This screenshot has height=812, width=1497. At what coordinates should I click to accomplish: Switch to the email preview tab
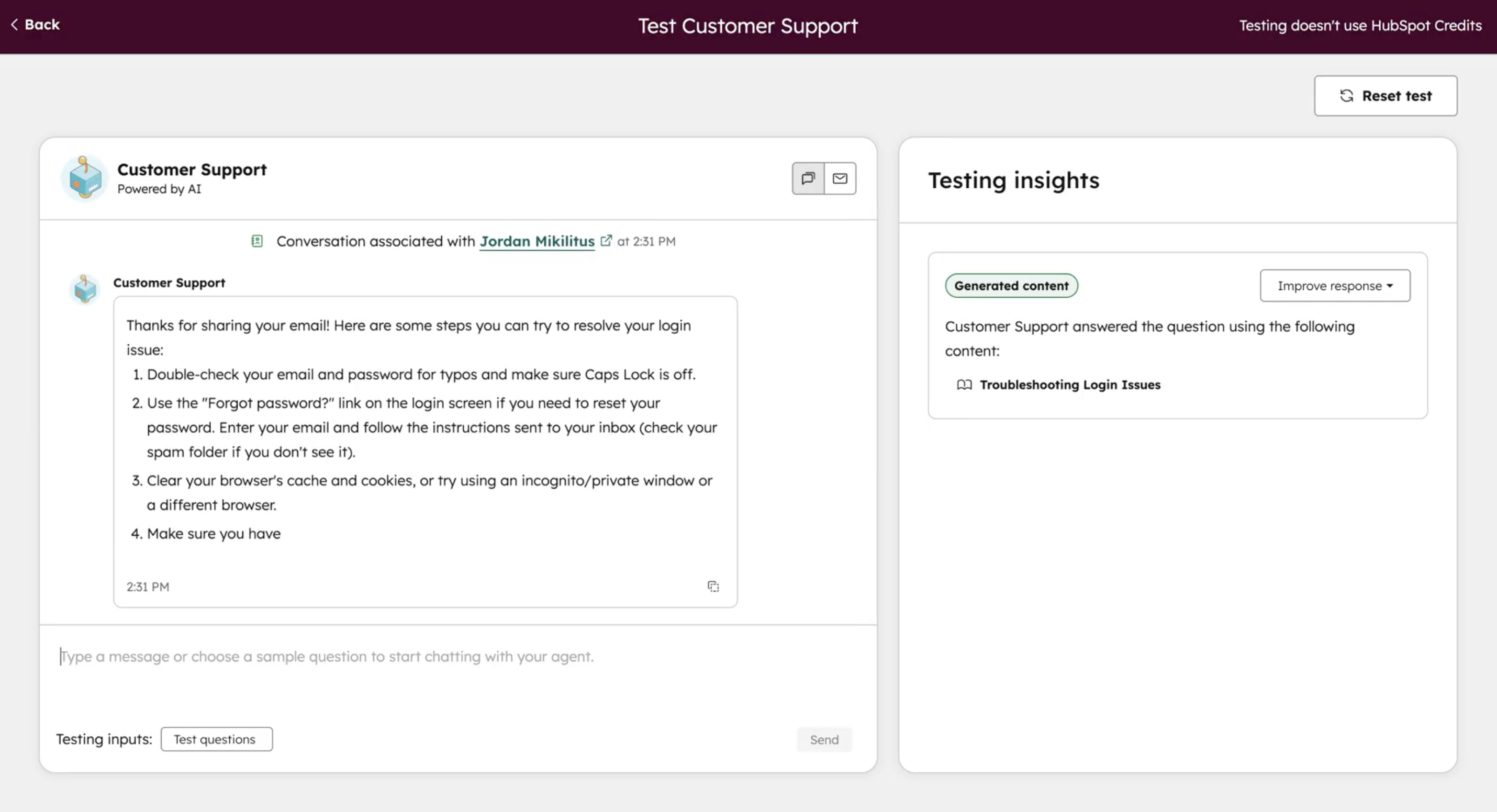[x=840, y=178]
